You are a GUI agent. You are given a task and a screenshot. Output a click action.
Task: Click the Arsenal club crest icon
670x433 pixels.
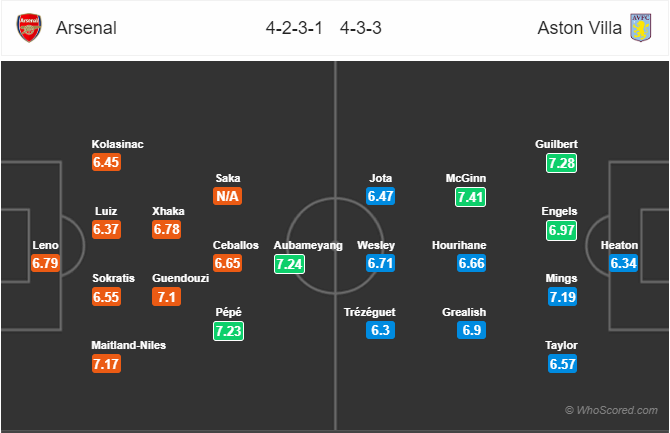[29, 28]
